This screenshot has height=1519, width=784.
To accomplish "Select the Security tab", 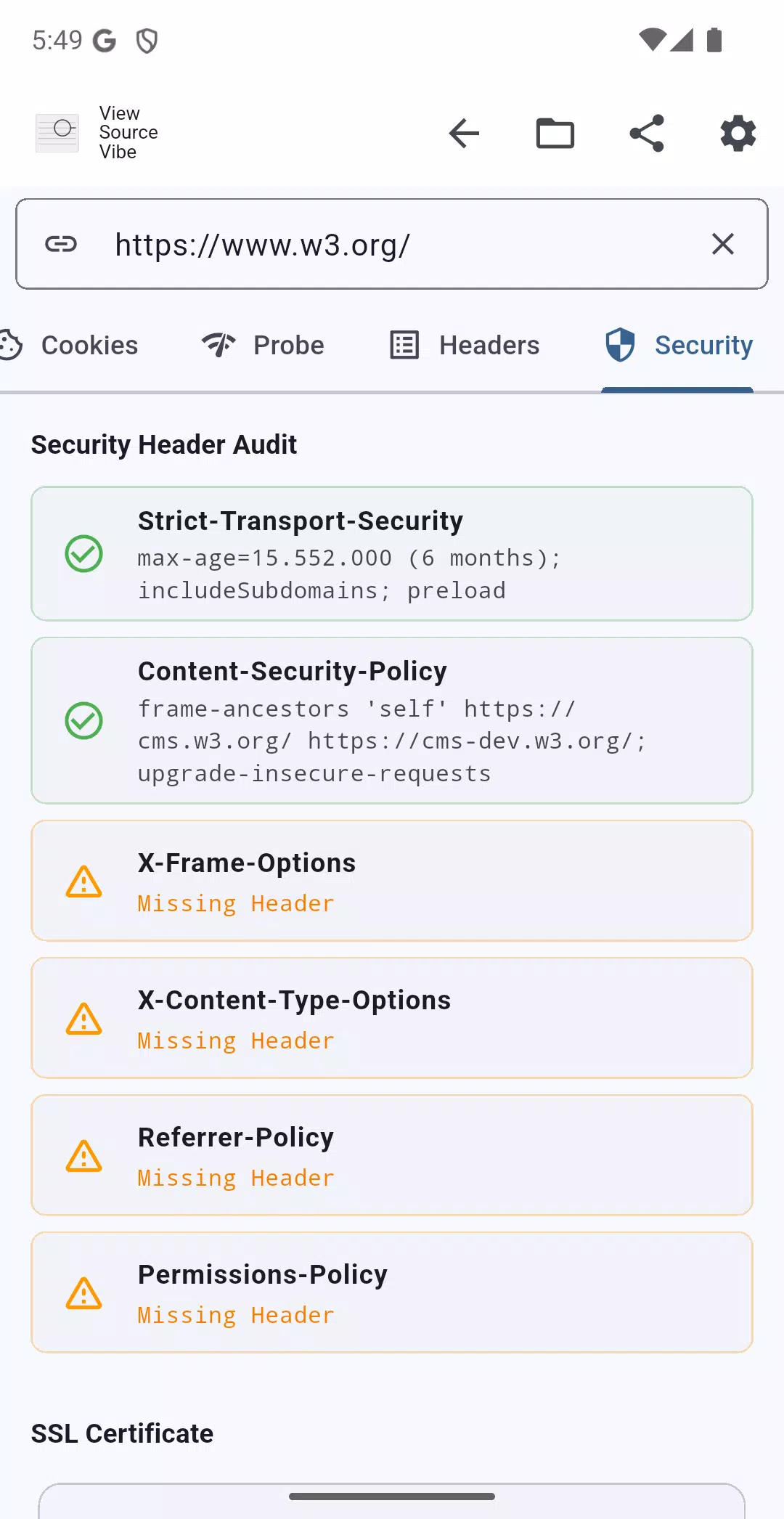I will pos(678,346).
